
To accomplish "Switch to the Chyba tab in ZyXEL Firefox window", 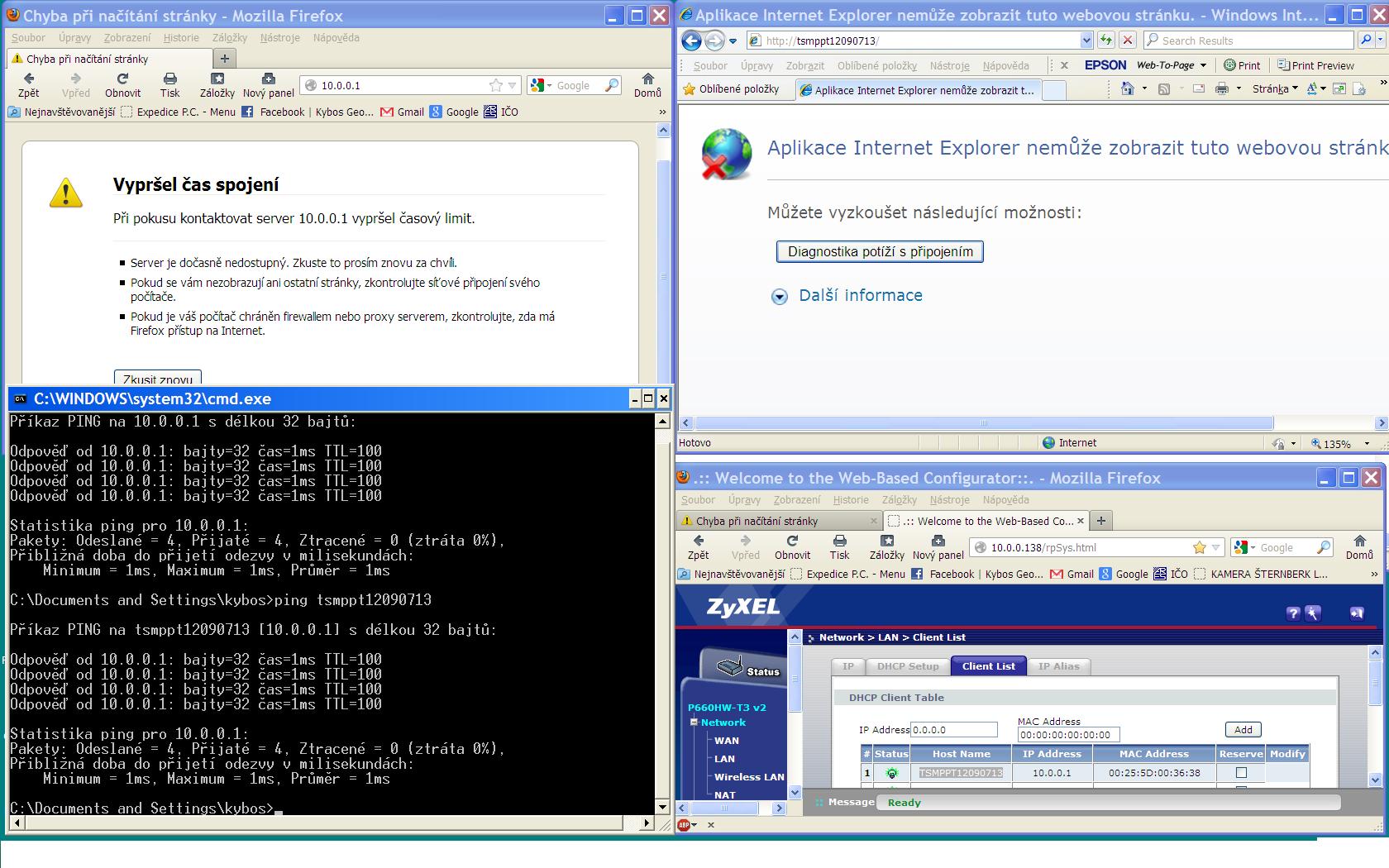I will [778, 521].
